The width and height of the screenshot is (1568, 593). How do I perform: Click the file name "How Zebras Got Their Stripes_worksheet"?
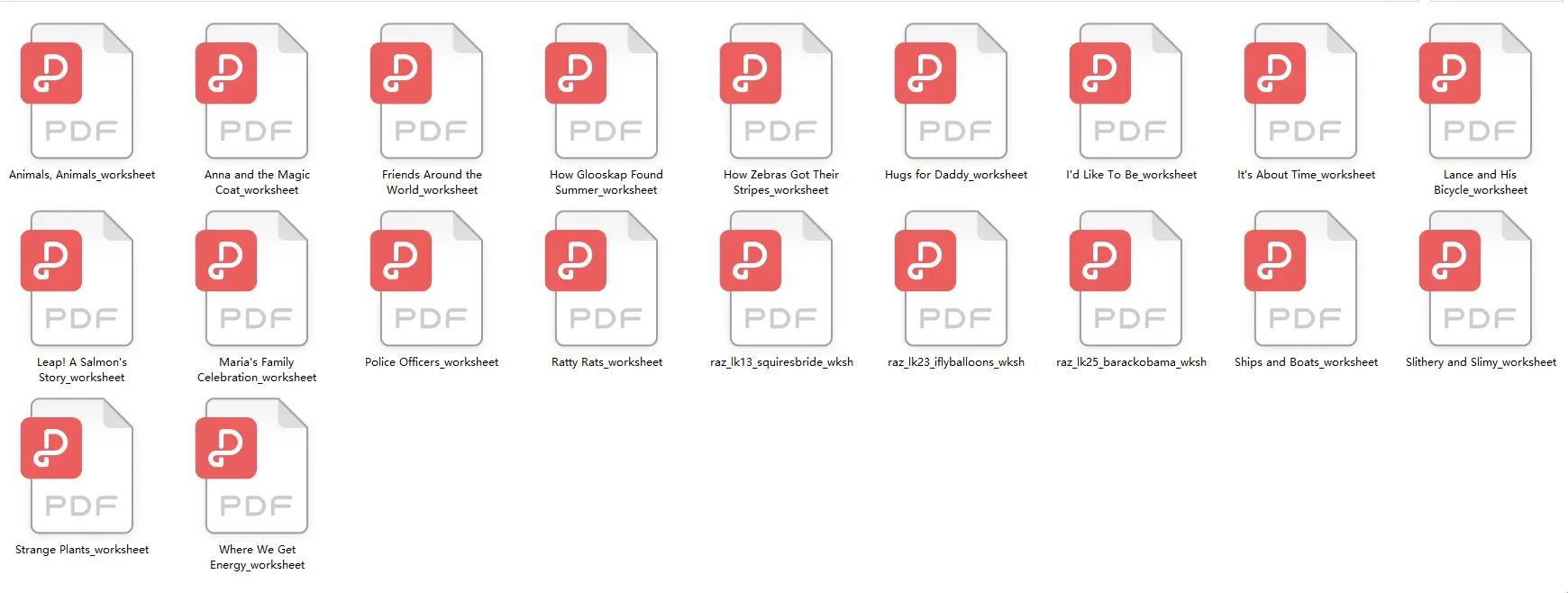(x=781, y=182)
